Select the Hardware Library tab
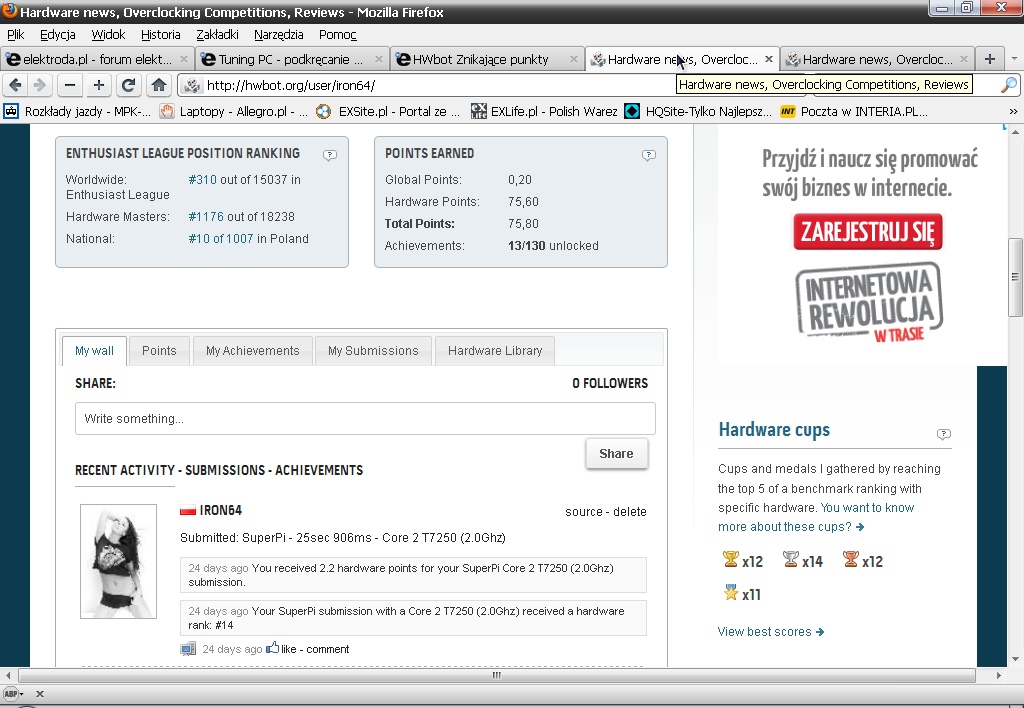Image resolution: width=1024 pixels, height=708 pixels. [495, 351]
